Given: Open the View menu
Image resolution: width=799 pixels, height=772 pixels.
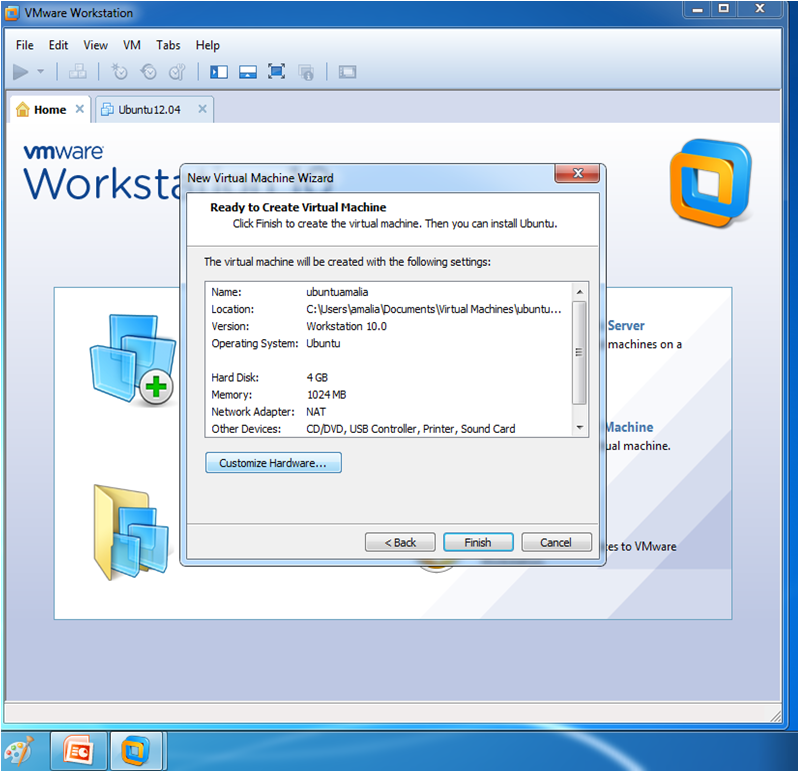Looking at the screenshot, I should pyautogui.click(x=95, y=45).
